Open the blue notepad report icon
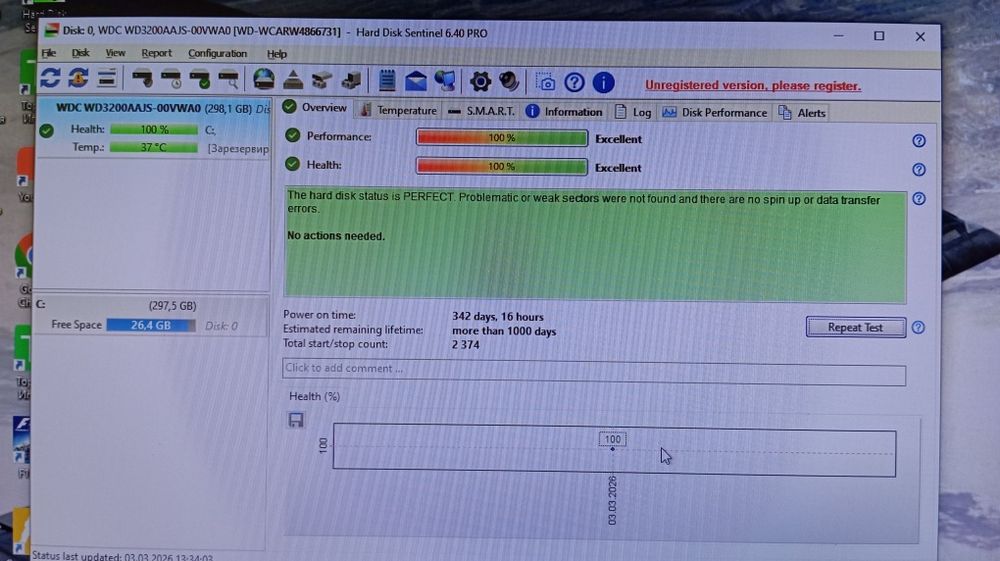 click(x=386, y=80)
